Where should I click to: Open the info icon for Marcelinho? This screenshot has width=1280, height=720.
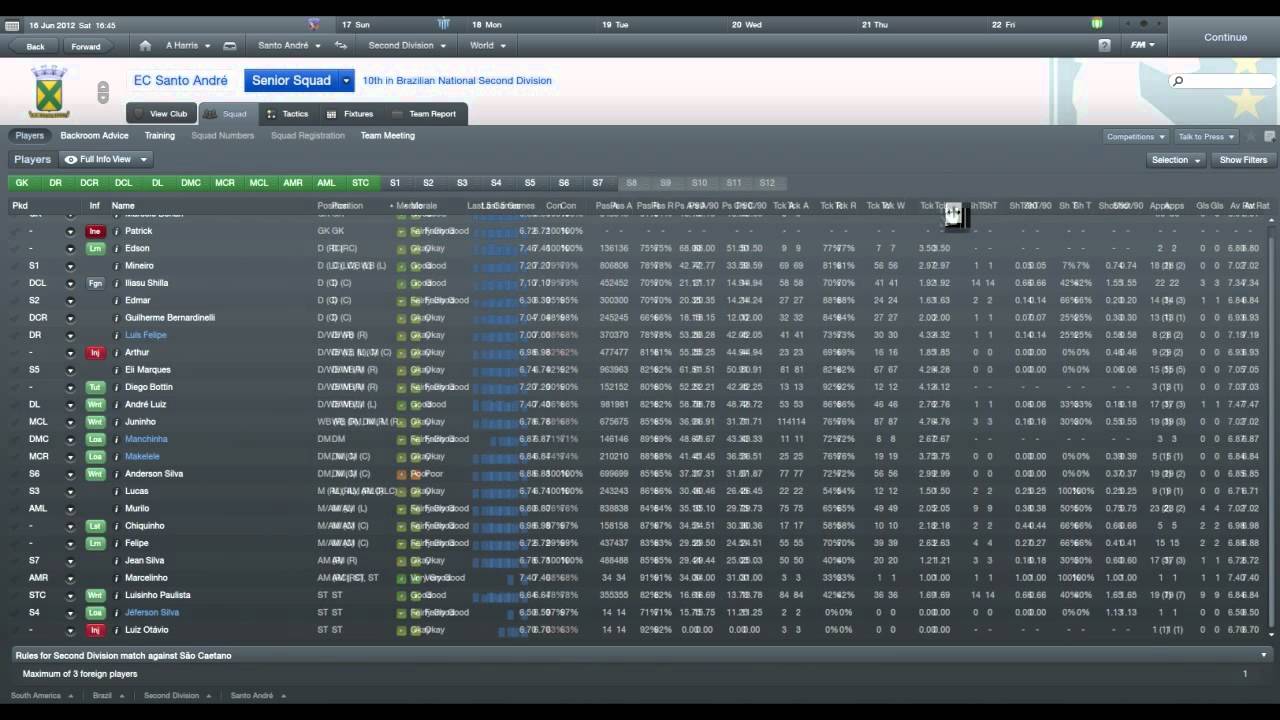(x=116, y=578)
